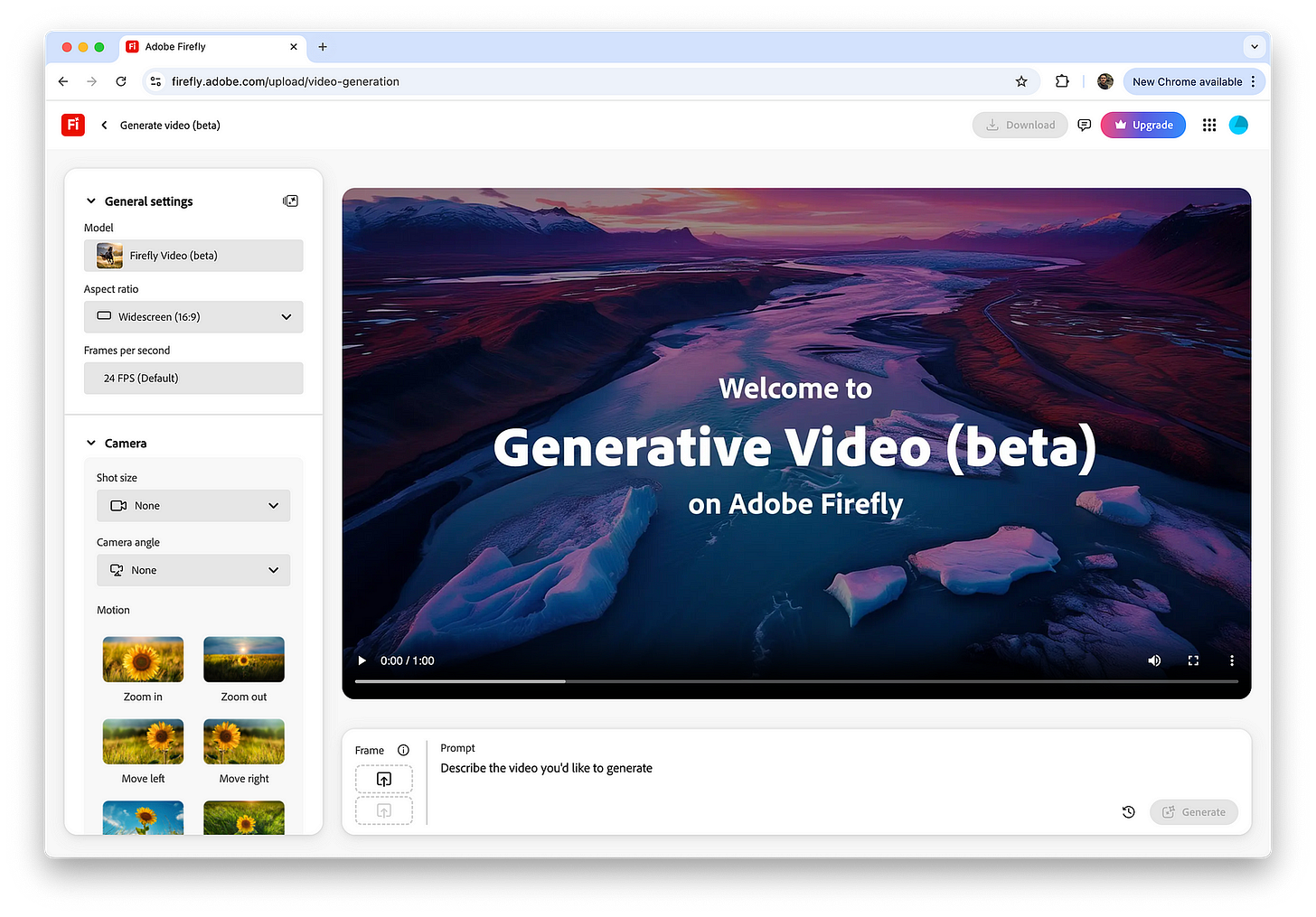Select the Adobe Firefly browser tab
This screenshot has height=917, width=1316.
pyautogui.click(x=211, y=47)
